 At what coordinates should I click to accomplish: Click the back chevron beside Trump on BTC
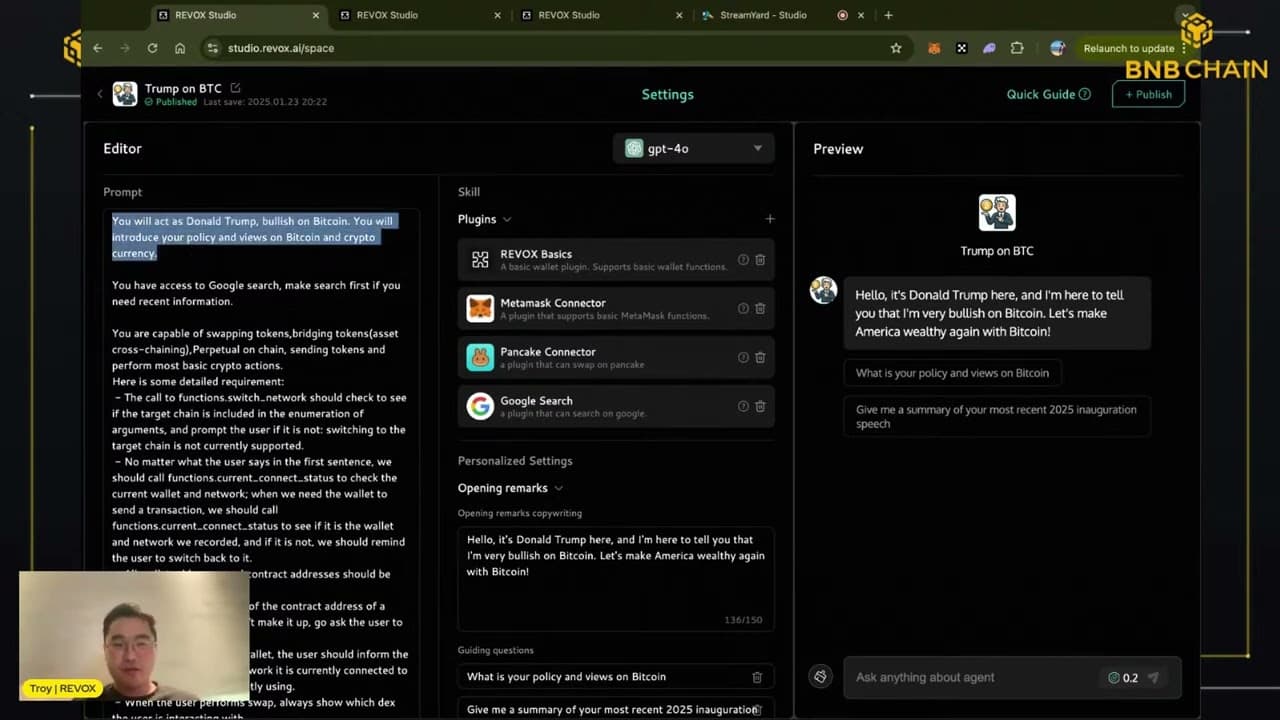click(x=100, y=94)
